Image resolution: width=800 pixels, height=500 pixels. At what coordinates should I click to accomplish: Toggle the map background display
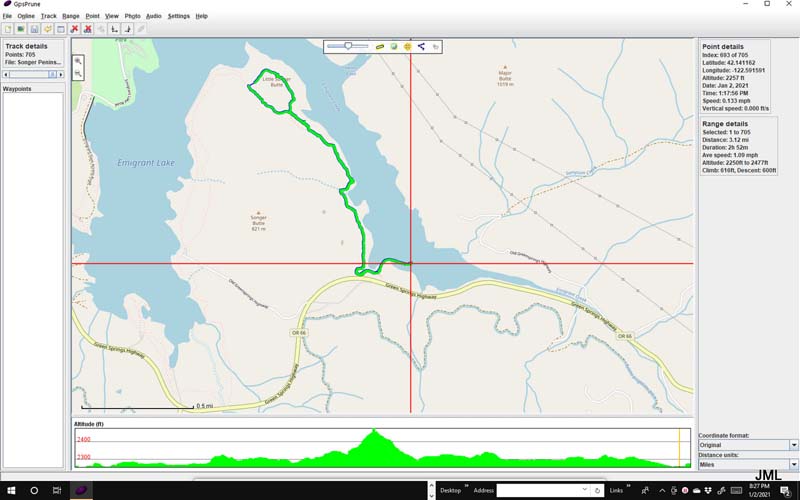pyautogui.click(x=394, y=46)
